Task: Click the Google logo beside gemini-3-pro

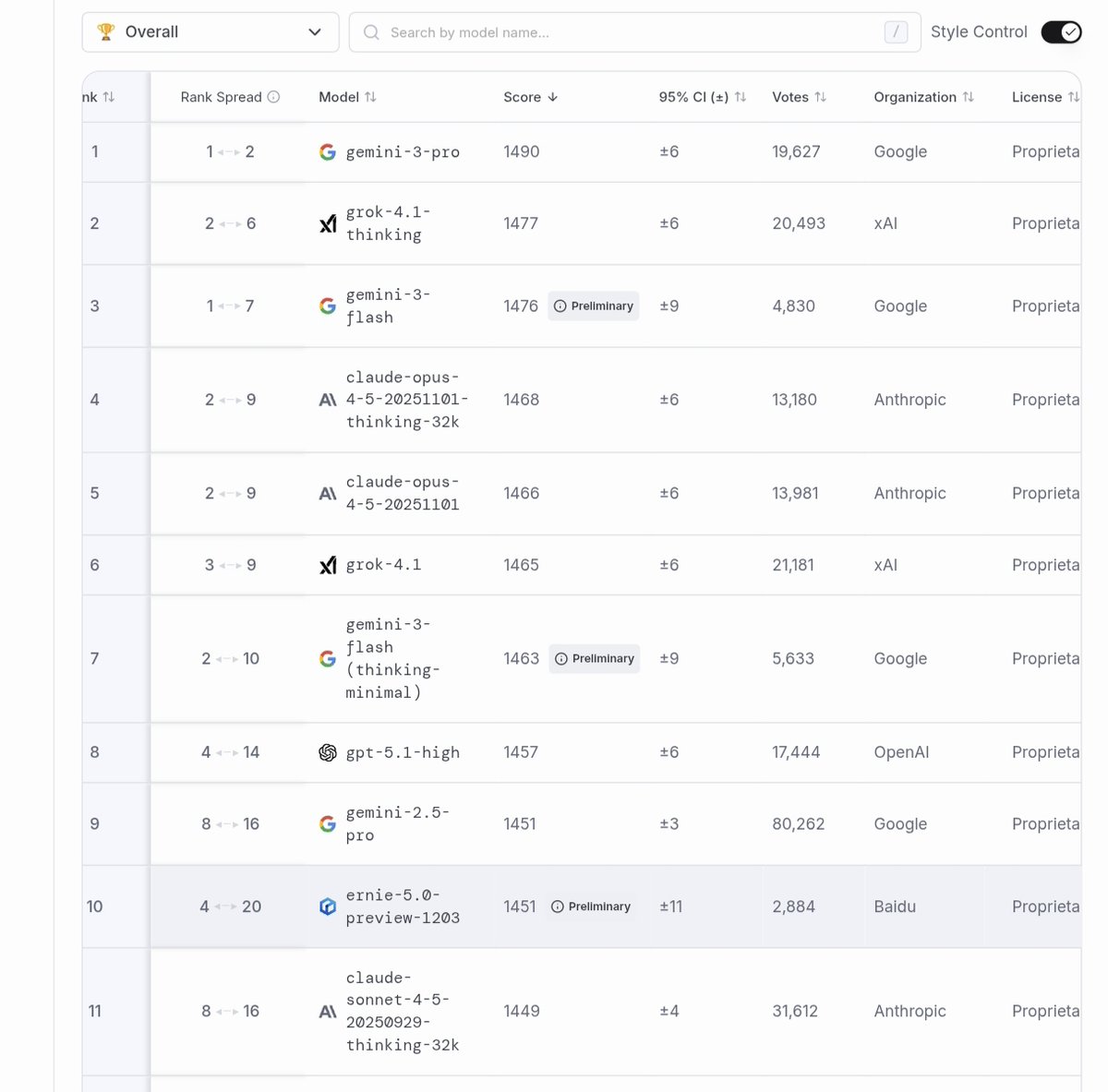Action: pos(328,152)
